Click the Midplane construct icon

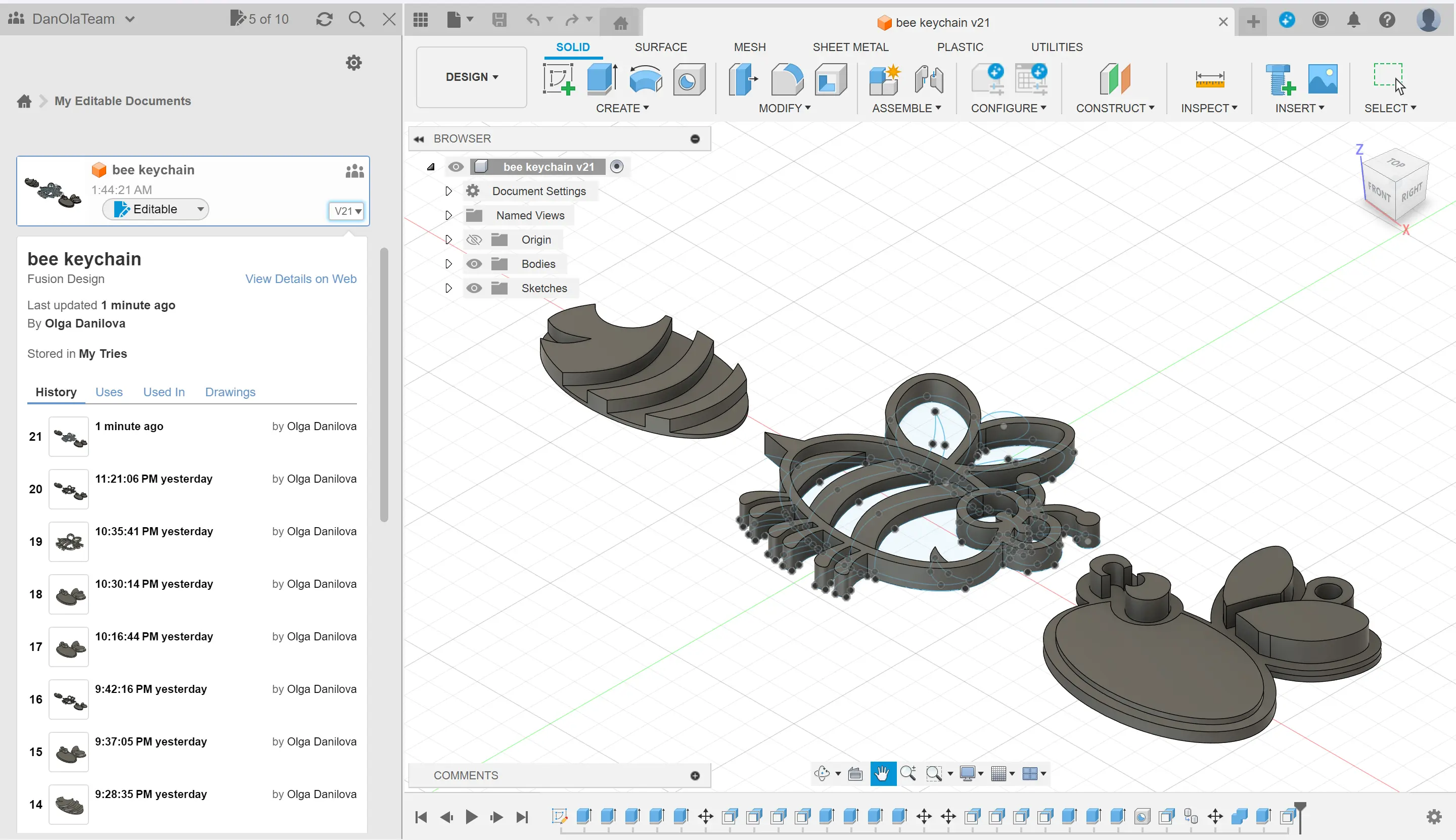1114,79
